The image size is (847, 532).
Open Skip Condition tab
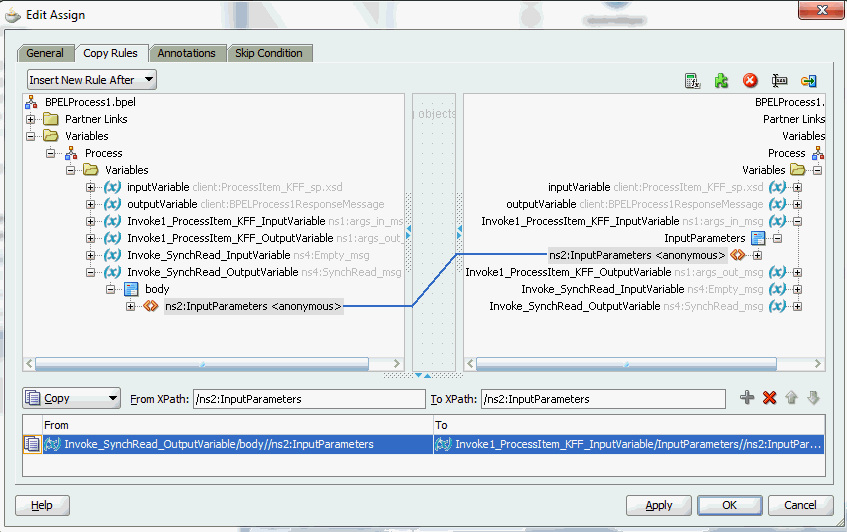(x=269, y=53)
